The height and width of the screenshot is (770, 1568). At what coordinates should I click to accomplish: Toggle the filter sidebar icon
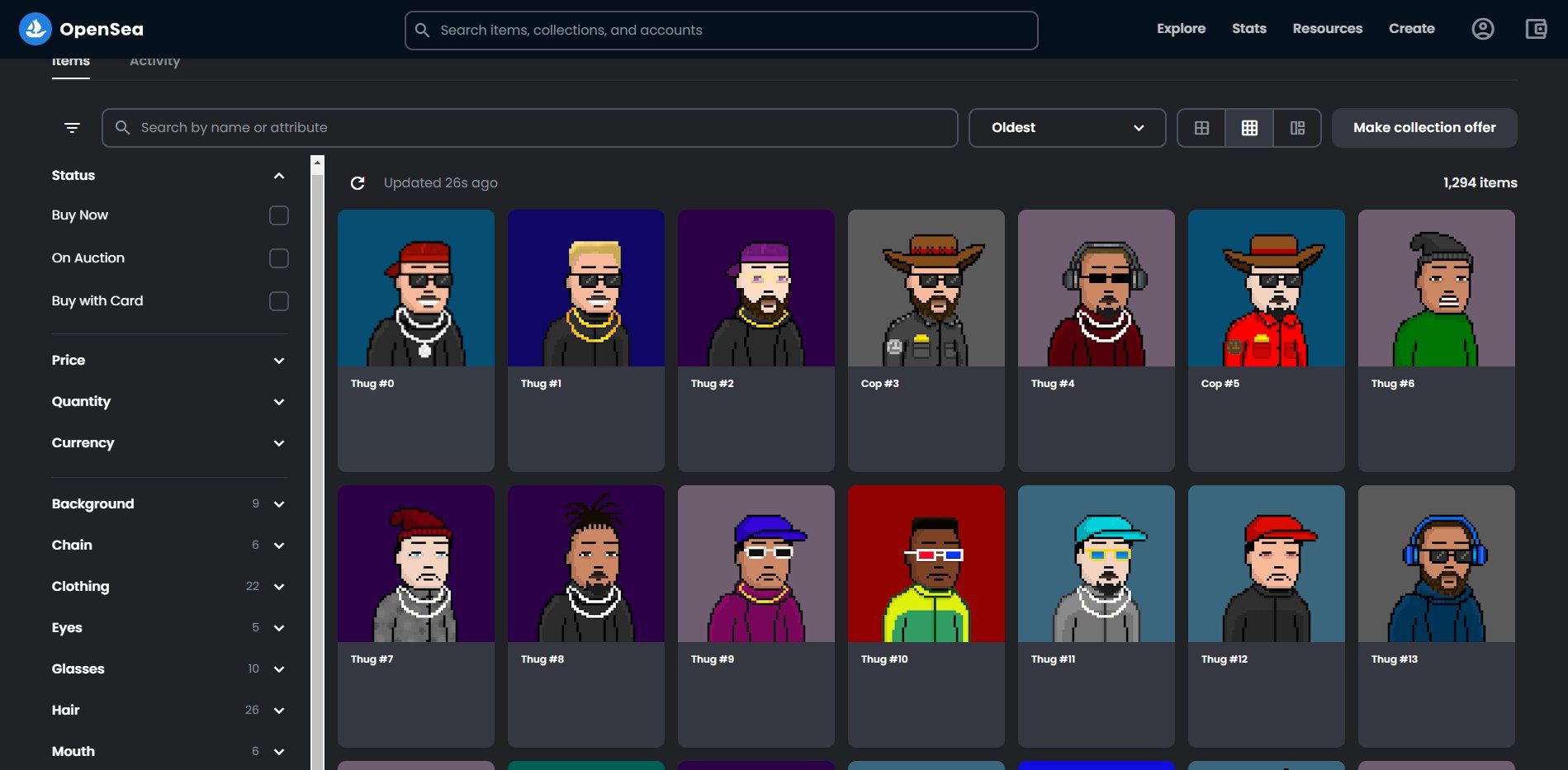click(x=72, y=128)
